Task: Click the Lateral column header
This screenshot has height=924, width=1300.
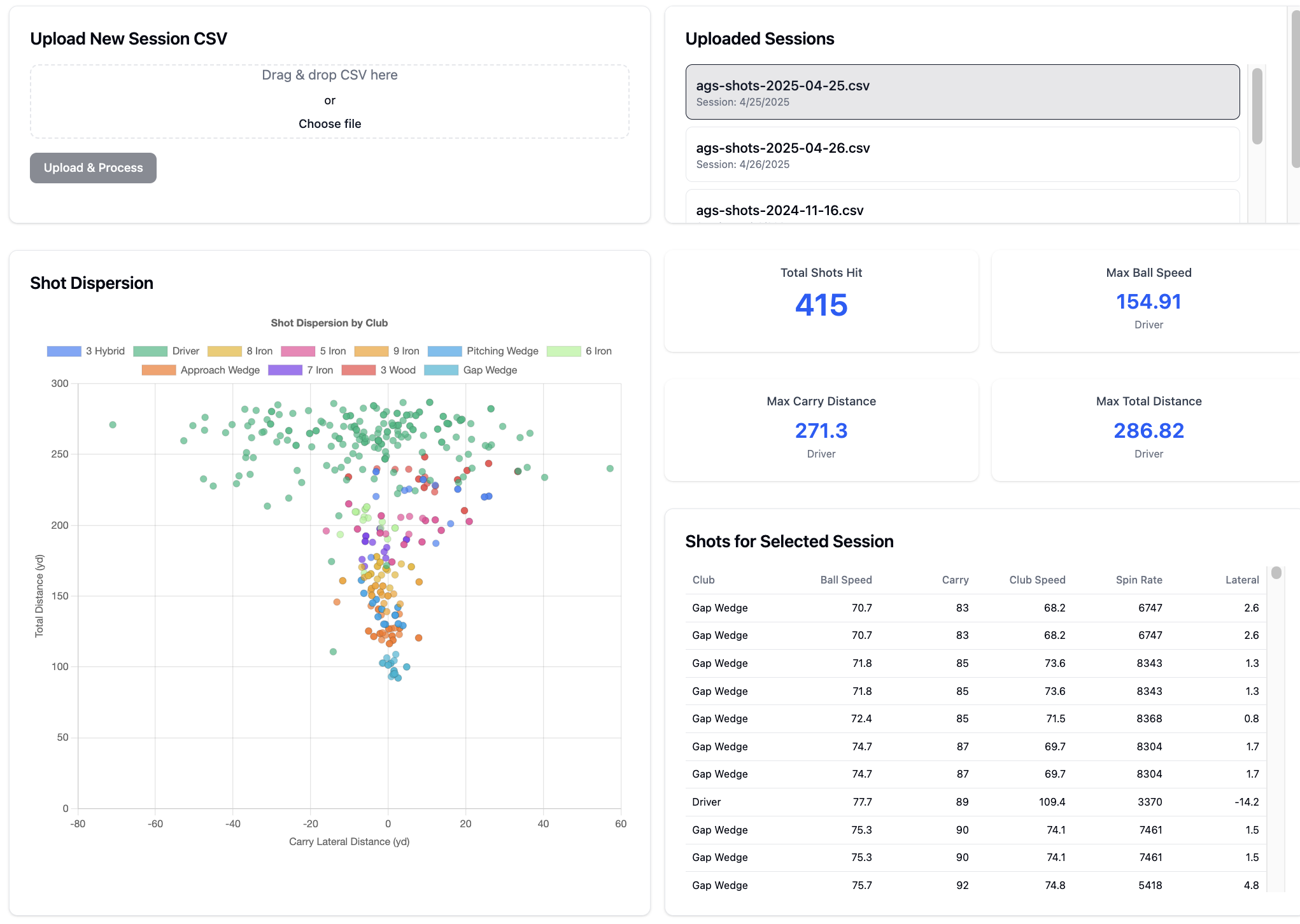Action: coord(1242,580)
